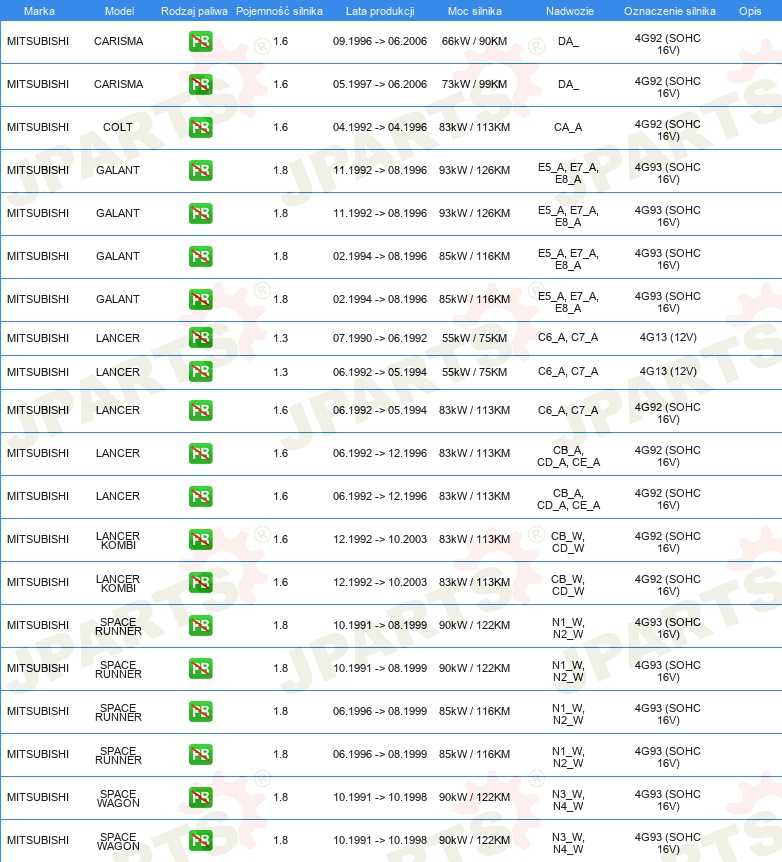Select the DA_ body cell in the CARISMA 73kW row
Viewport: 782px width, 862px height.
click(x=568, y=84)
